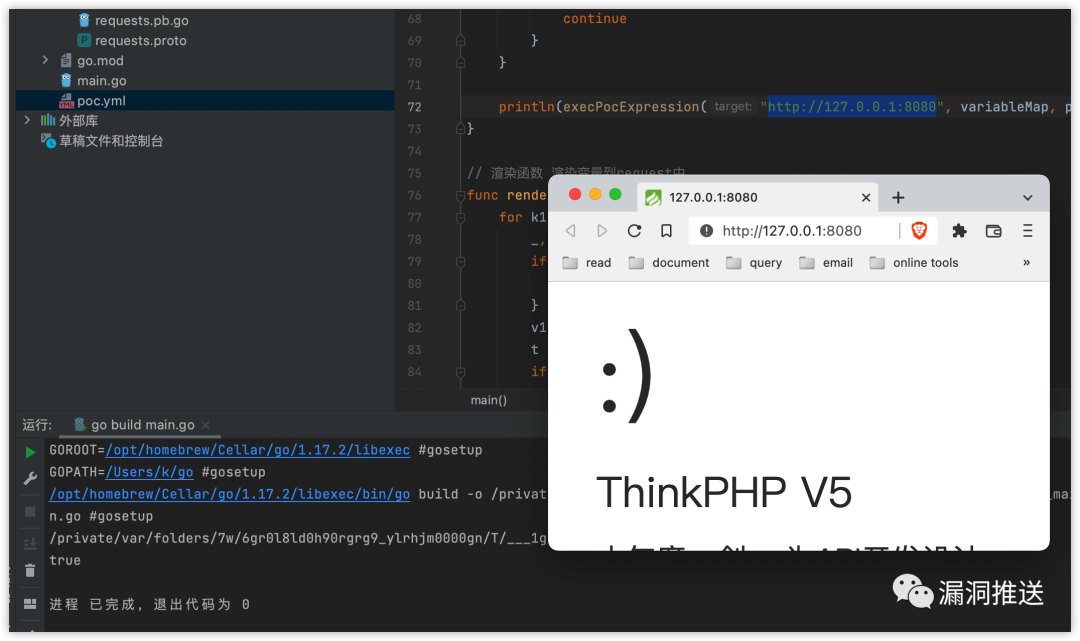The image size is (1080, 641).
Task: Close the go build main.go run tab
Action: point(205,425)
